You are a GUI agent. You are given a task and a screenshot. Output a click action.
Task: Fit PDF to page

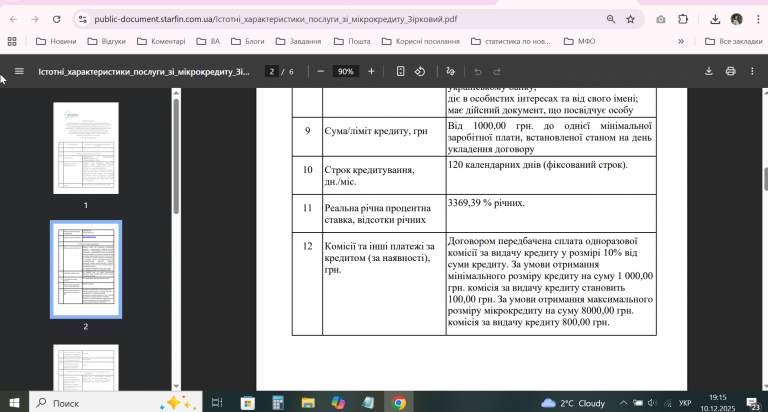400,72
